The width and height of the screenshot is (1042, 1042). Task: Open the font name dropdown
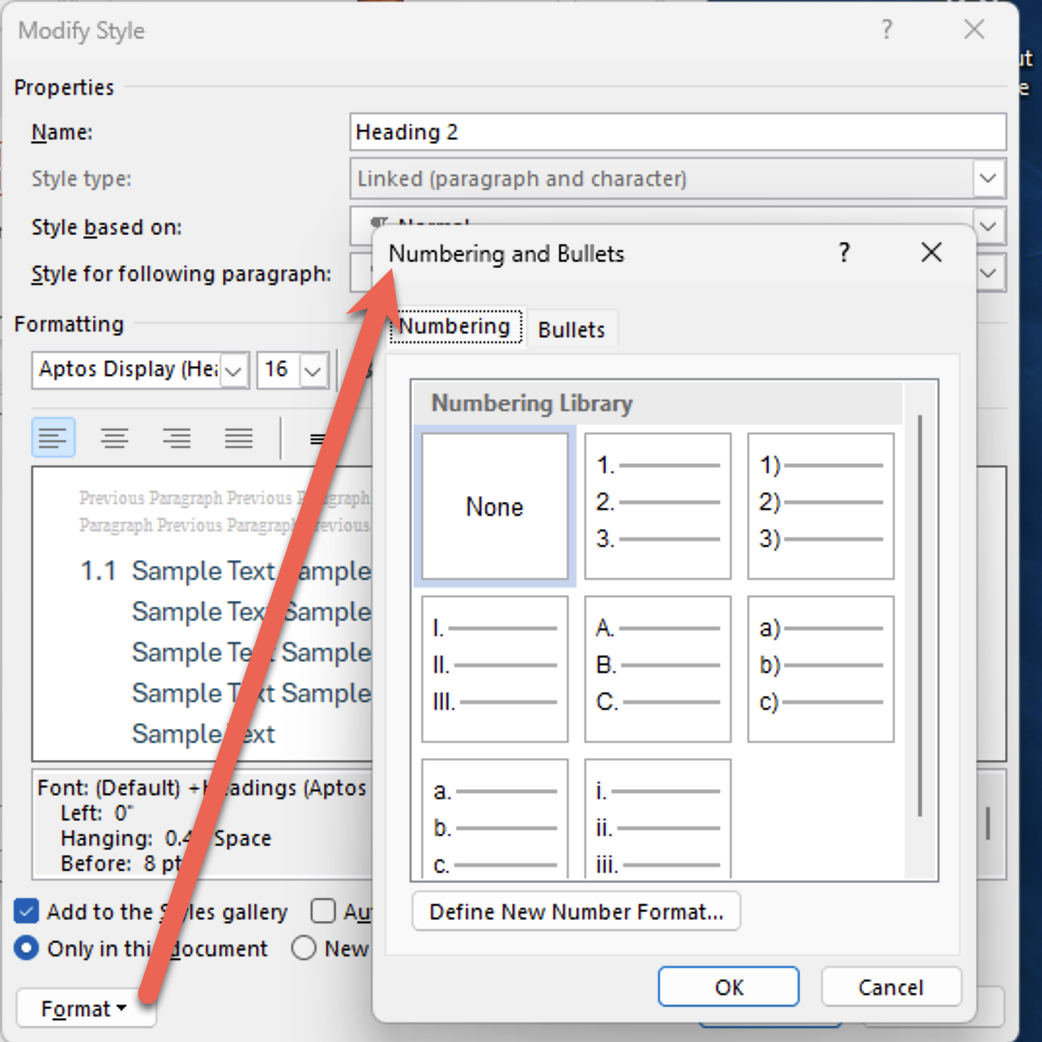233,371
